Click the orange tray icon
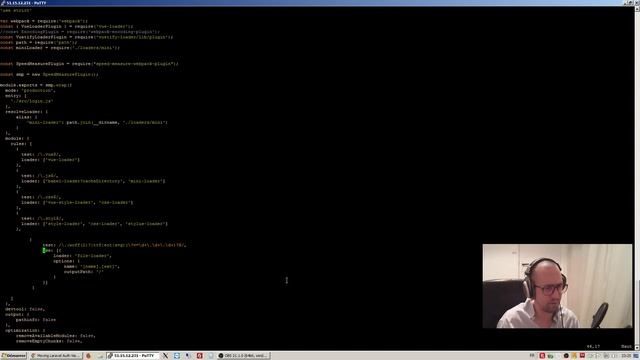Image resolution: width=640 pixels, height=360 pixels. (574, 356)
